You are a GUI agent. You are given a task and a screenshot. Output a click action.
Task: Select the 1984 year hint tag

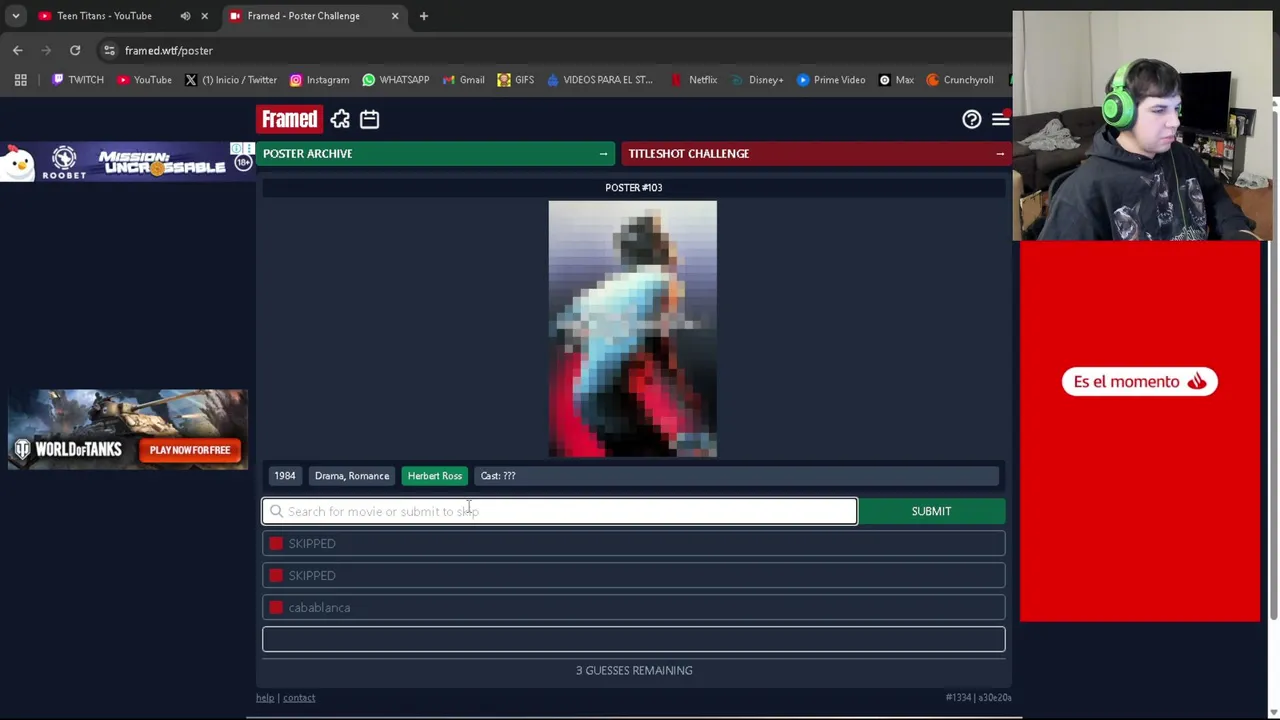pos(285,476)
